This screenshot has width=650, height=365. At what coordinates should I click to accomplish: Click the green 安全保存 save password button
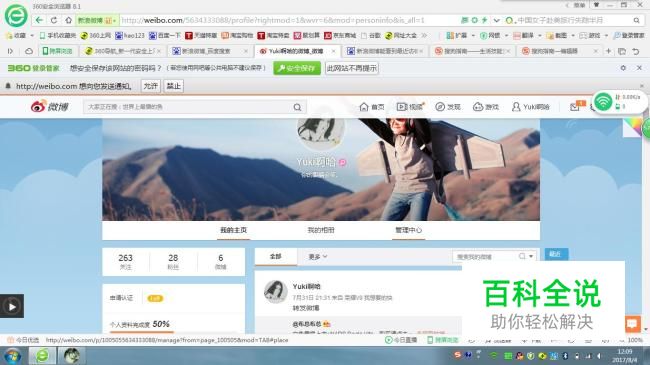pos(297,68)
